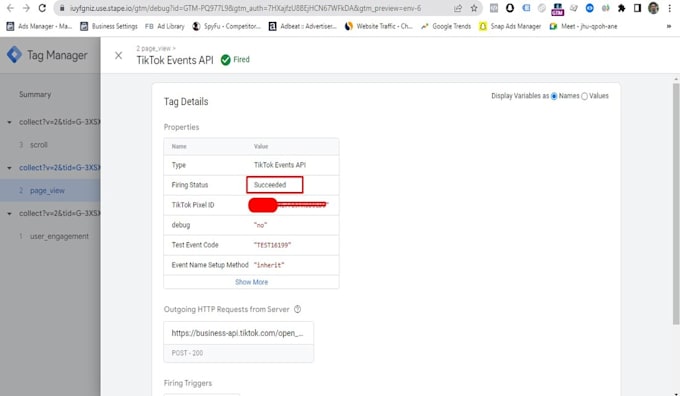Click the Snapchat ghost extension icon
Image resolution: width=680 pixels, height=396 pixels.
[510, 8]
